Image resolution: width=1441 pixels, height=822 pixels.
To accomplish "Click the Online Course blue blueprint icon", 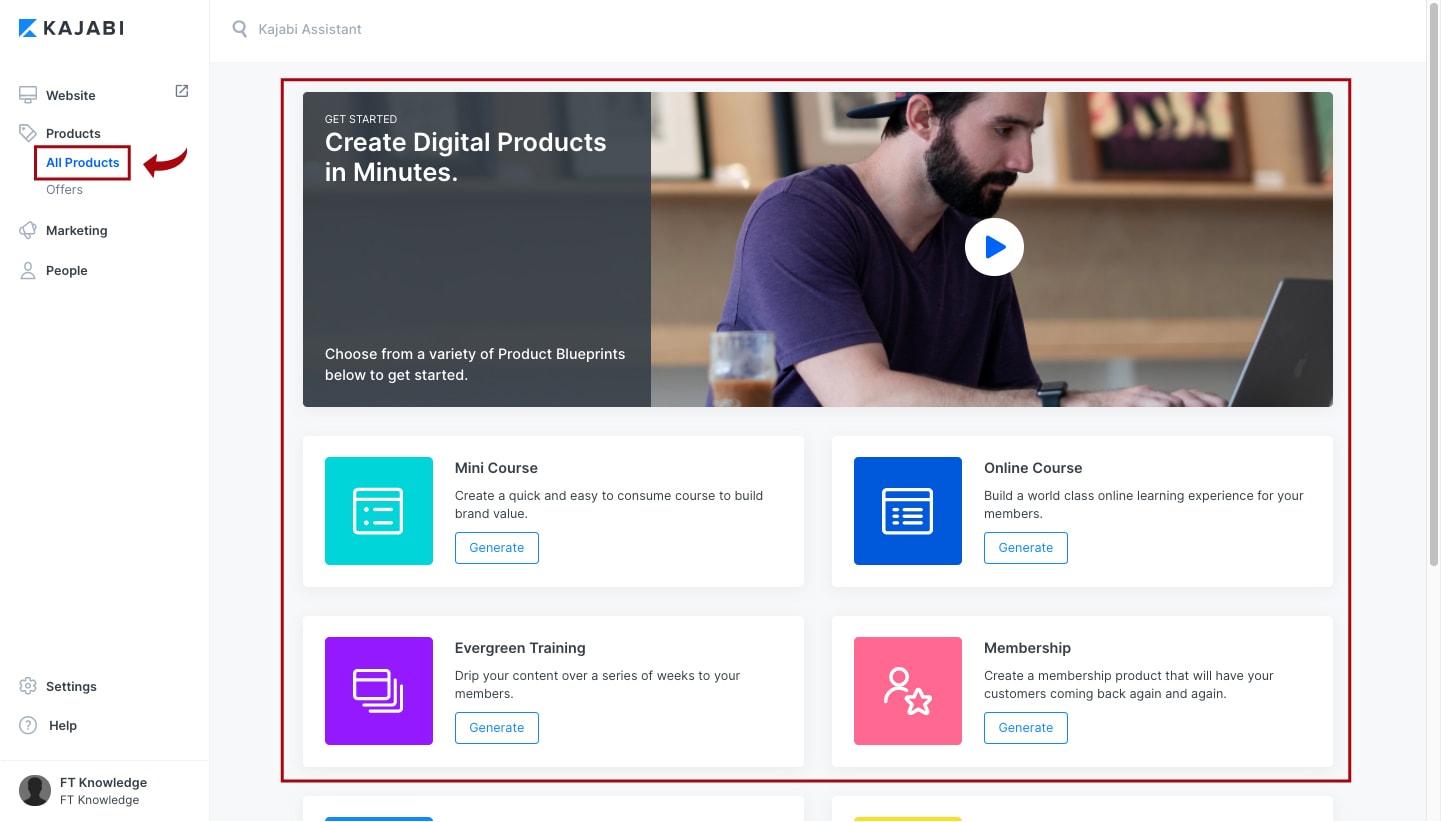I will point(907,511).
